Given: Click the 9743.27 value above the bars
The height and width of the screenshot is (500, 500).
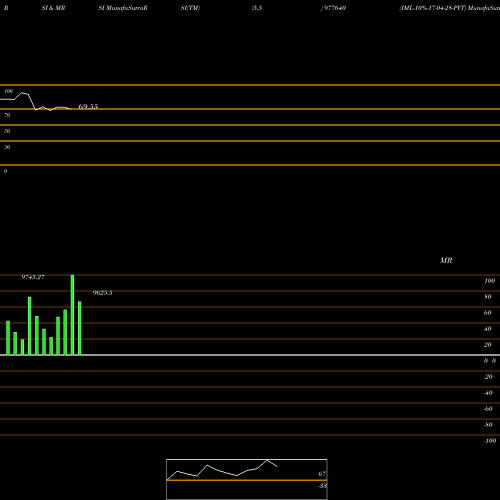Looking at the screenshot, I should click(x=33, y=277).
